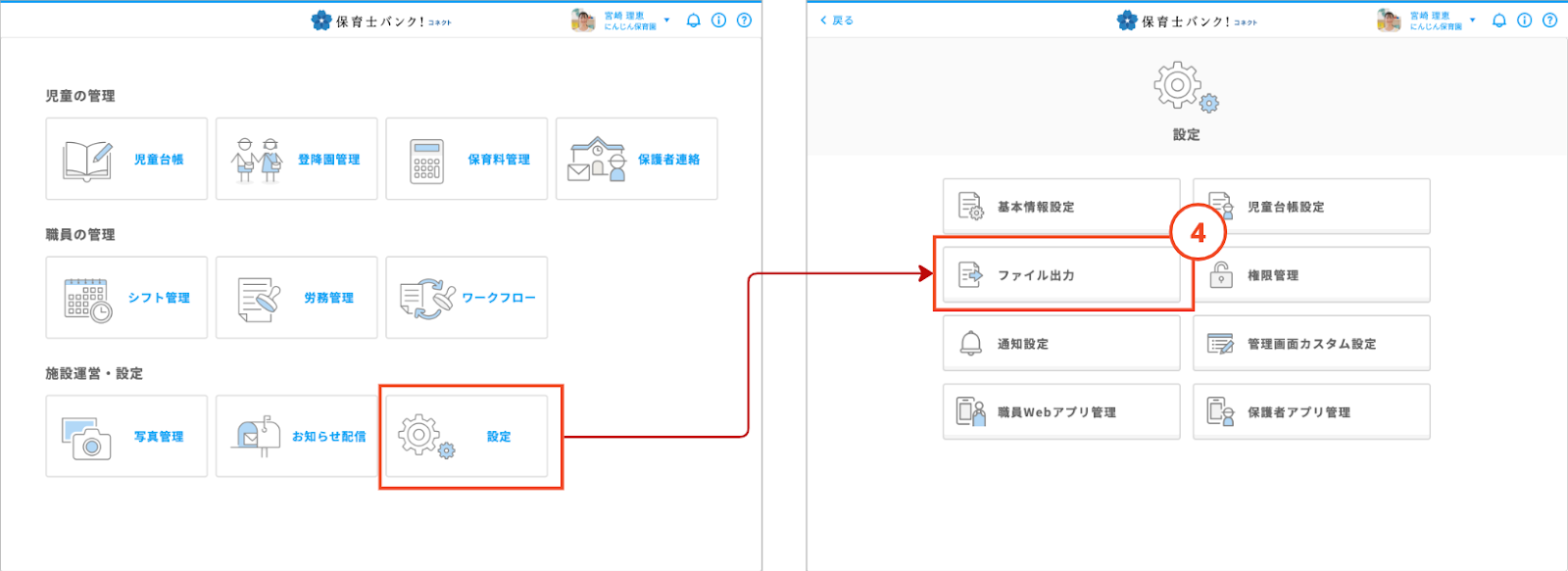
Task: Open ファイル出力 settings button
Action: [x=1061, y=275]
